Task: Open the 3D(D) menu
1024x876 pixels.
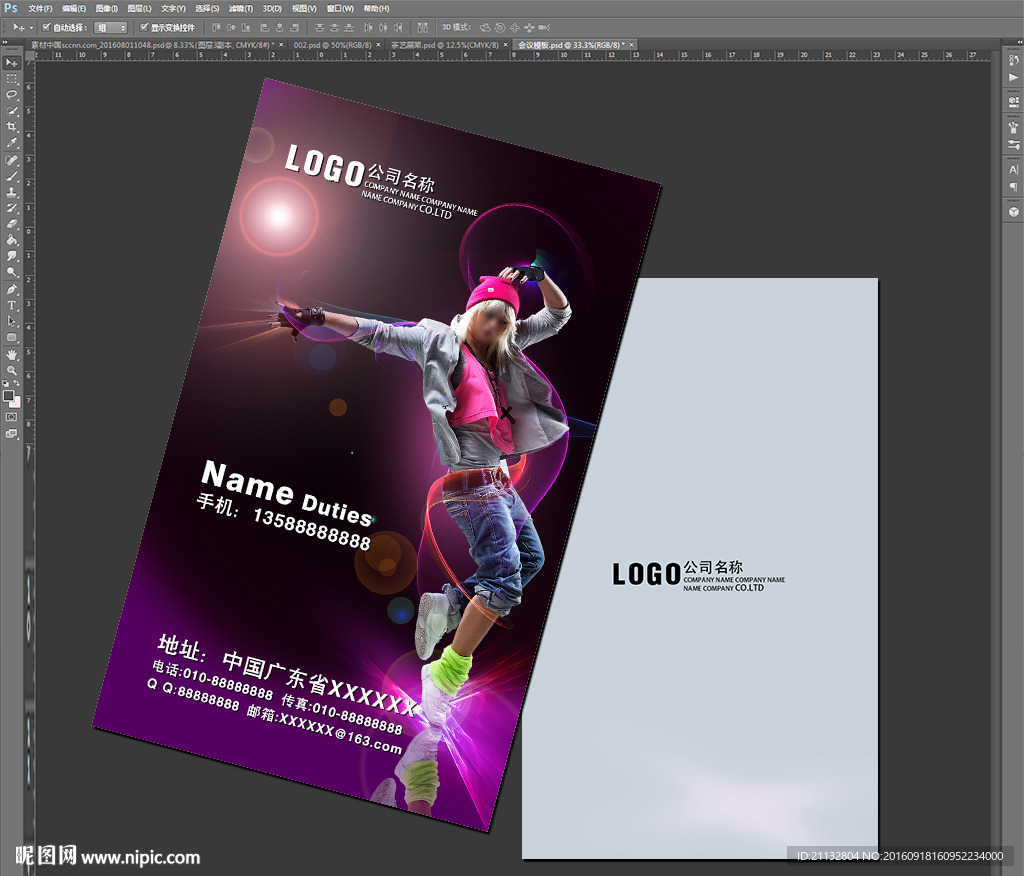Action: click(272, 8)
